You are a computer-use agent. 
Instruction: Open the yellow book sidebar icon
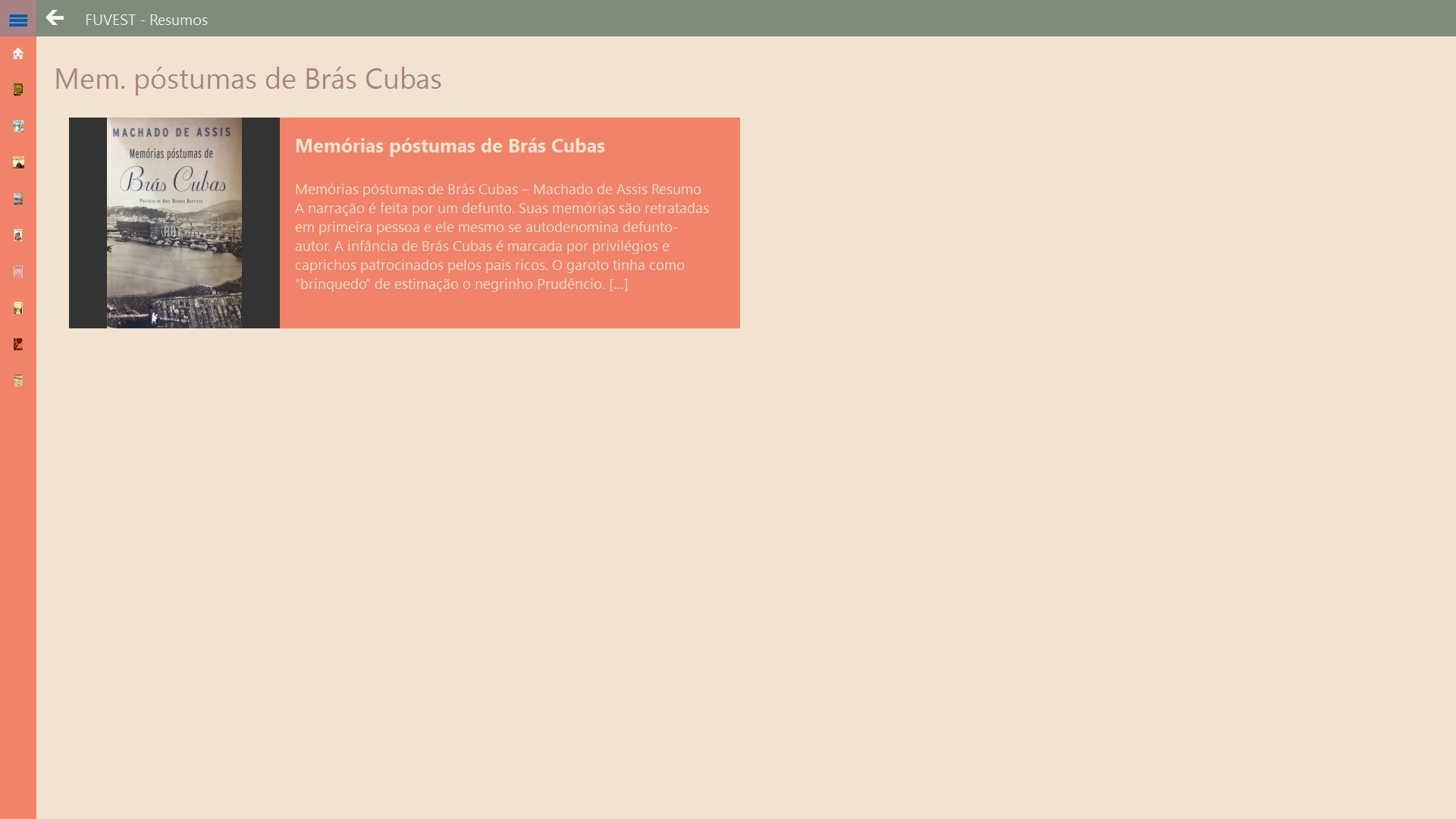18,308
